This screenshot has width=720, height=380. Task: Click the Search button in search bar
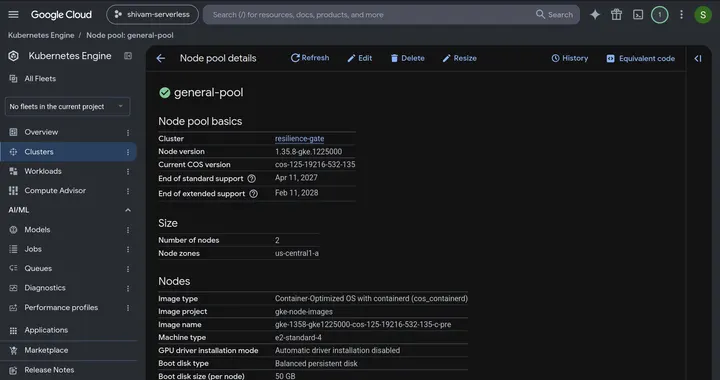click(555, 15)
